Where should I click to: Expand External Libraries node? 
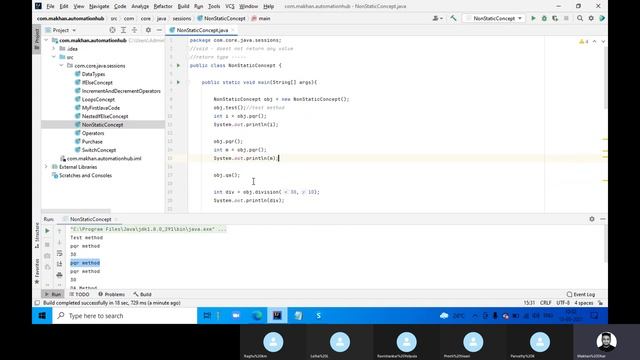[x=46, y=167]
